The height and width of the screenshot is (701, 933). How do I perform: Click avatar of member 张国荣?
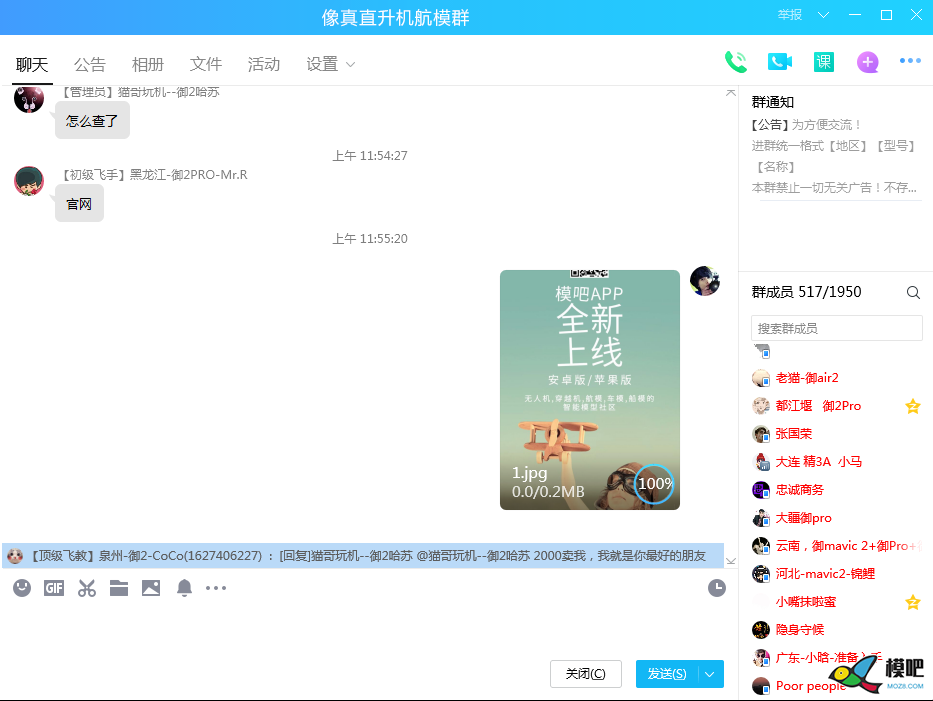[x=761, y=434]
